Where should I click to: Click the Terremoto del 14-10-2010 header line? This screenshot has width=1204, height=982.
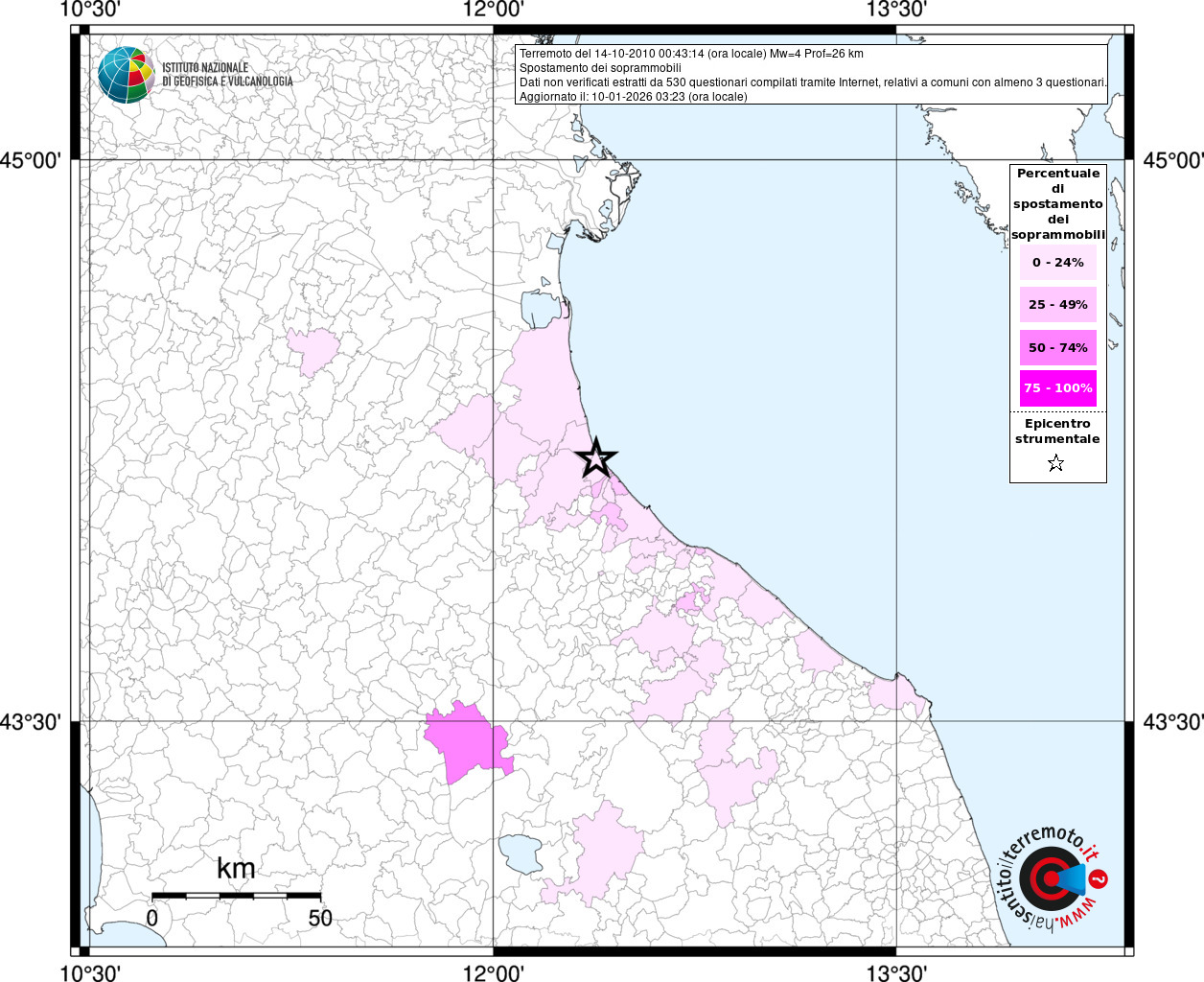point(690,54)
